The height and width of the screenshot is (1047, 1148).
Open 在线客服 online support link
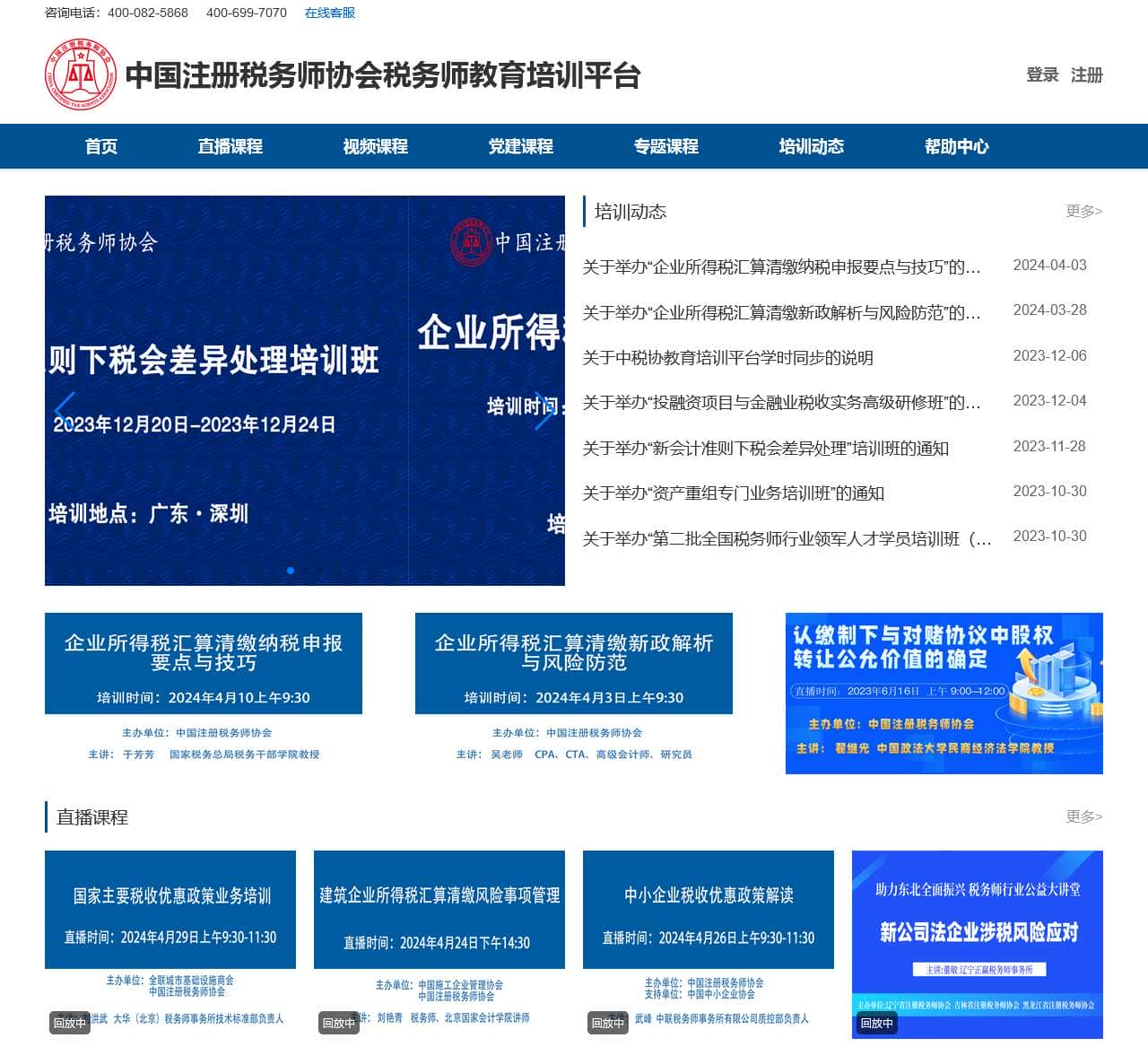(330, 13)
